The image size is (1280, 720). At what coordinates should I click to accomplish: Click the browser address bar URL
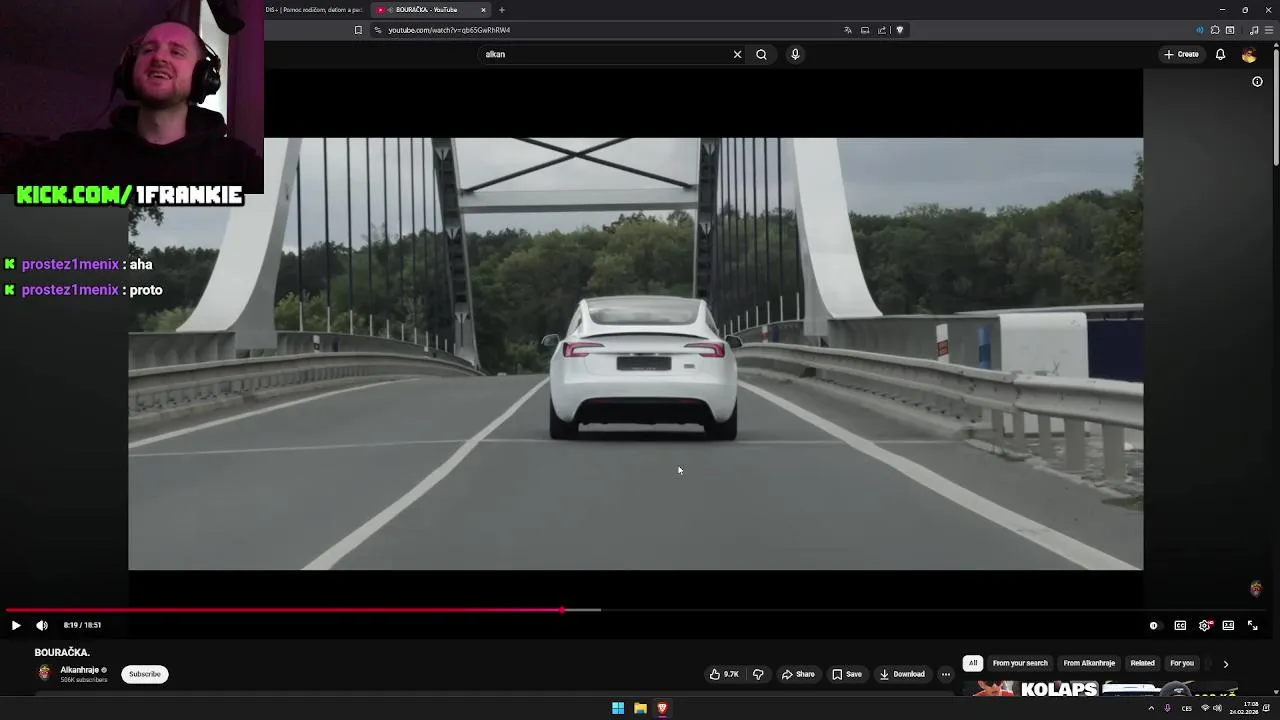(x=449, y=30)
